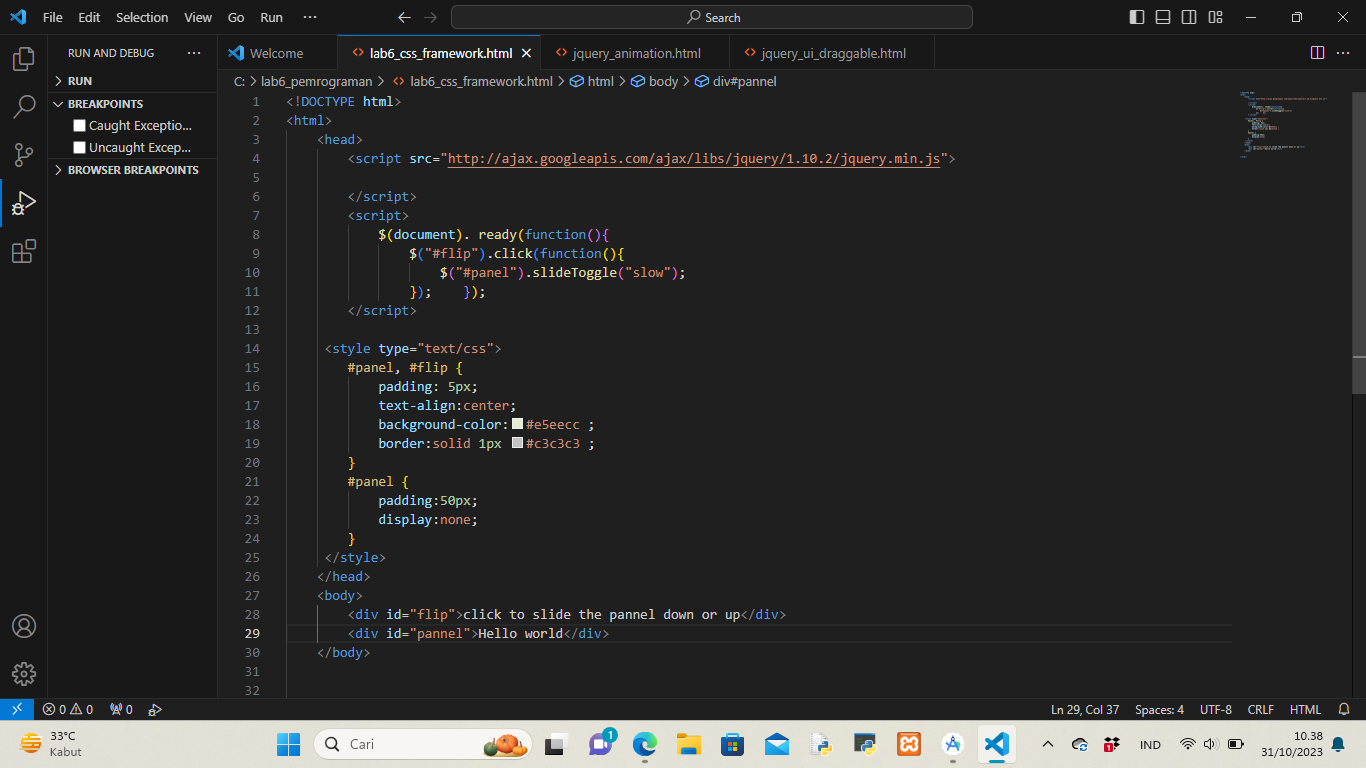Image resolution: width=1366 pixels, height=768 pixels.
Task: Open the Run menu
Action: pyautogui.click(x=270, y=17)
